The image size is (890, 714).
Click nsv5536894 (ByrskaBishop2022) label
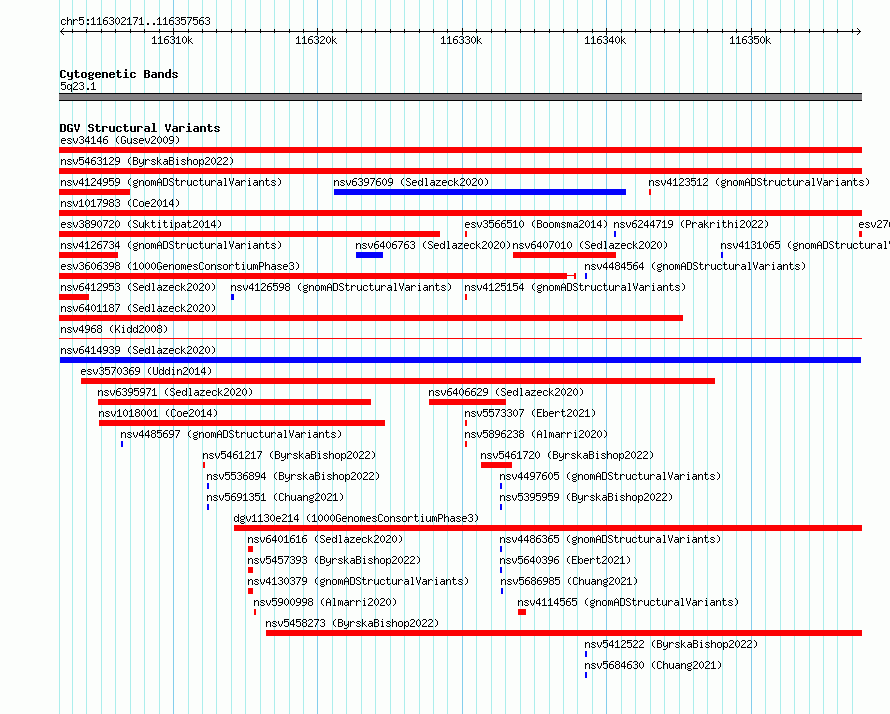[293, 476]
